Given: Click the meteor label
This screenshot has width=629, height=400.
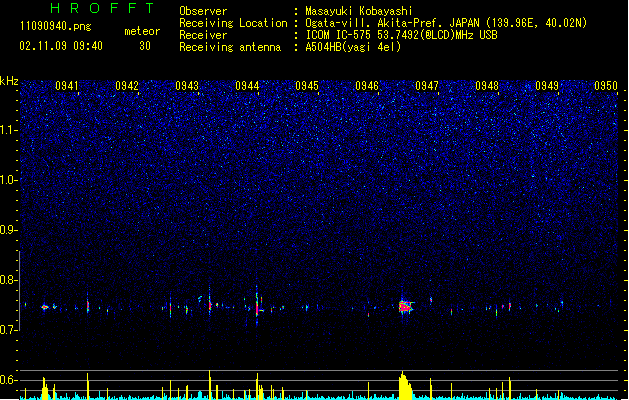Looking at the screenshot, I should click(142, 31).
